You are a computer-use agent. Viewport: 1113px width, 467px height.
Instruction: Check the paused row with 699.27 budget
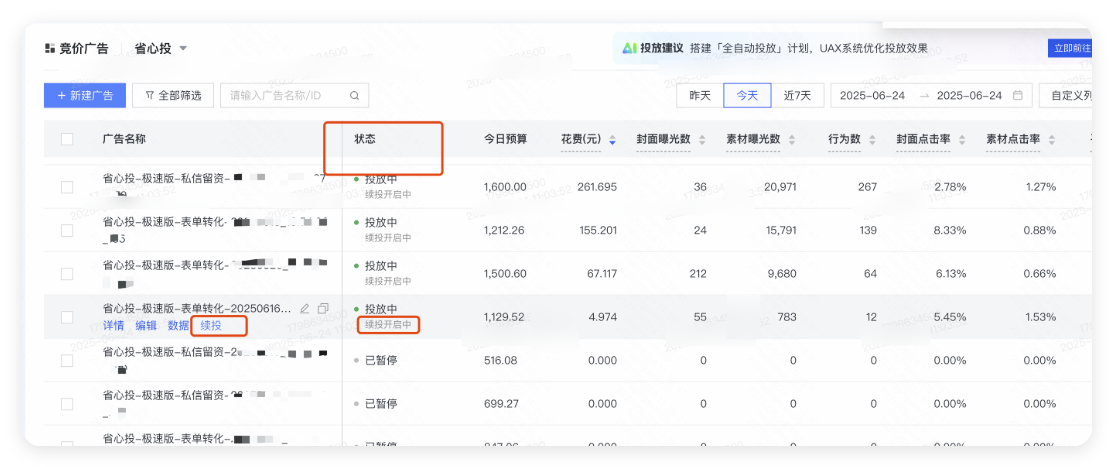coord(67,404)
